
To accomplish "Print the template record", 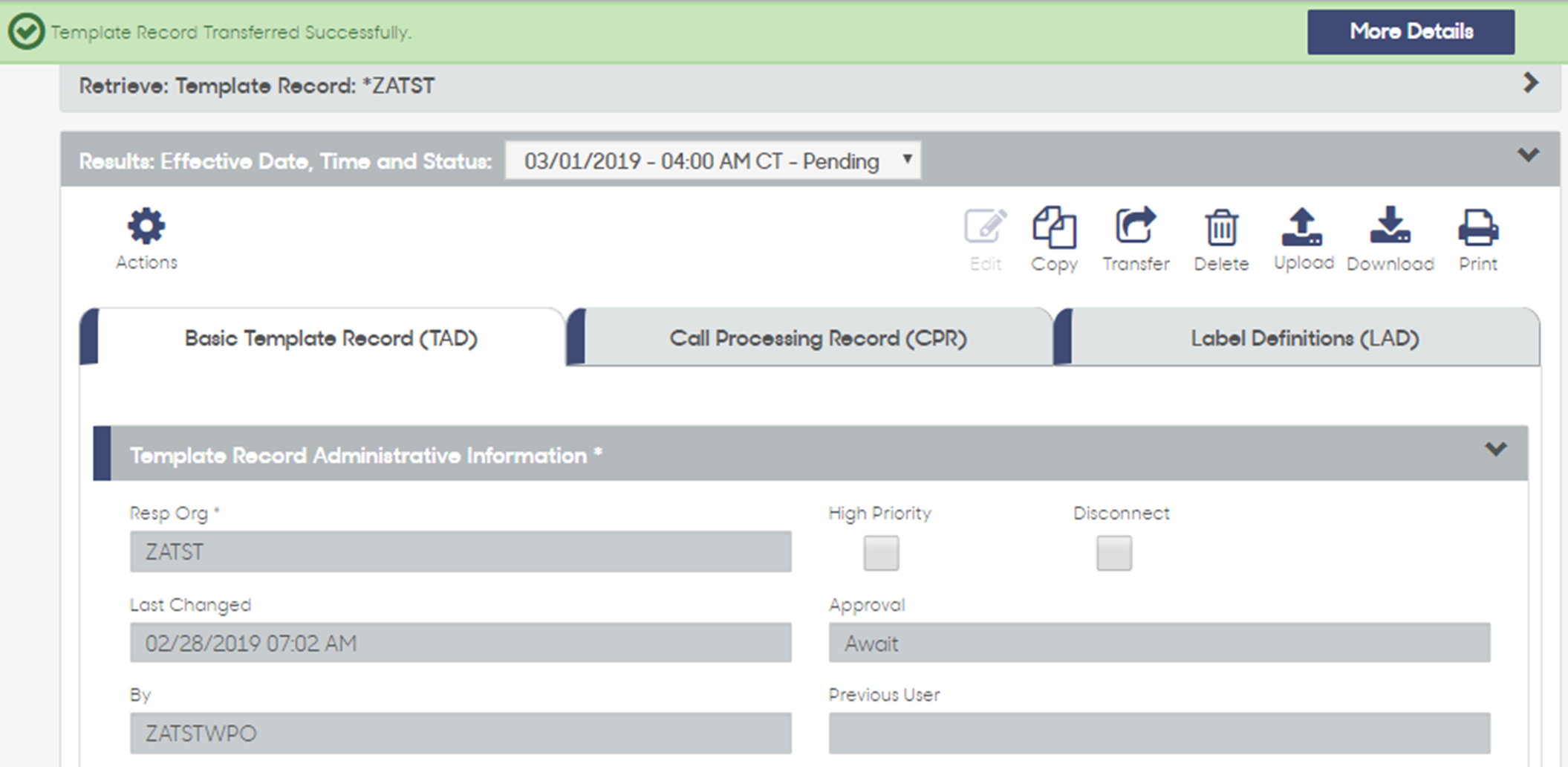I will point(1478,239).
